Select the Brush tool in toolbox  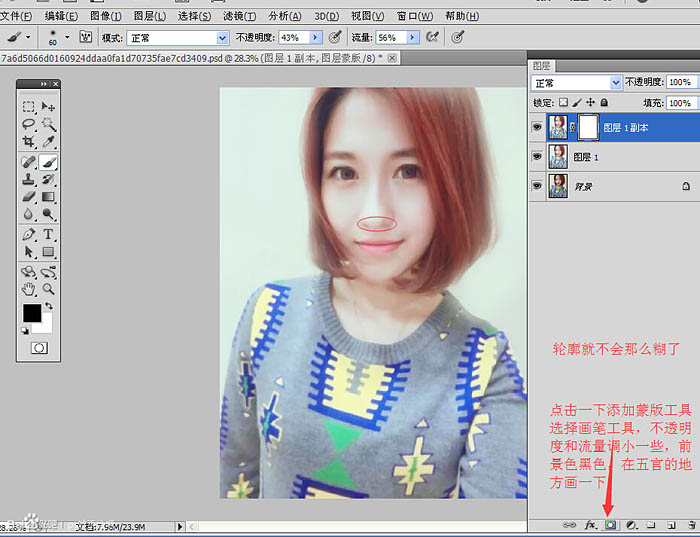(49, 161)
